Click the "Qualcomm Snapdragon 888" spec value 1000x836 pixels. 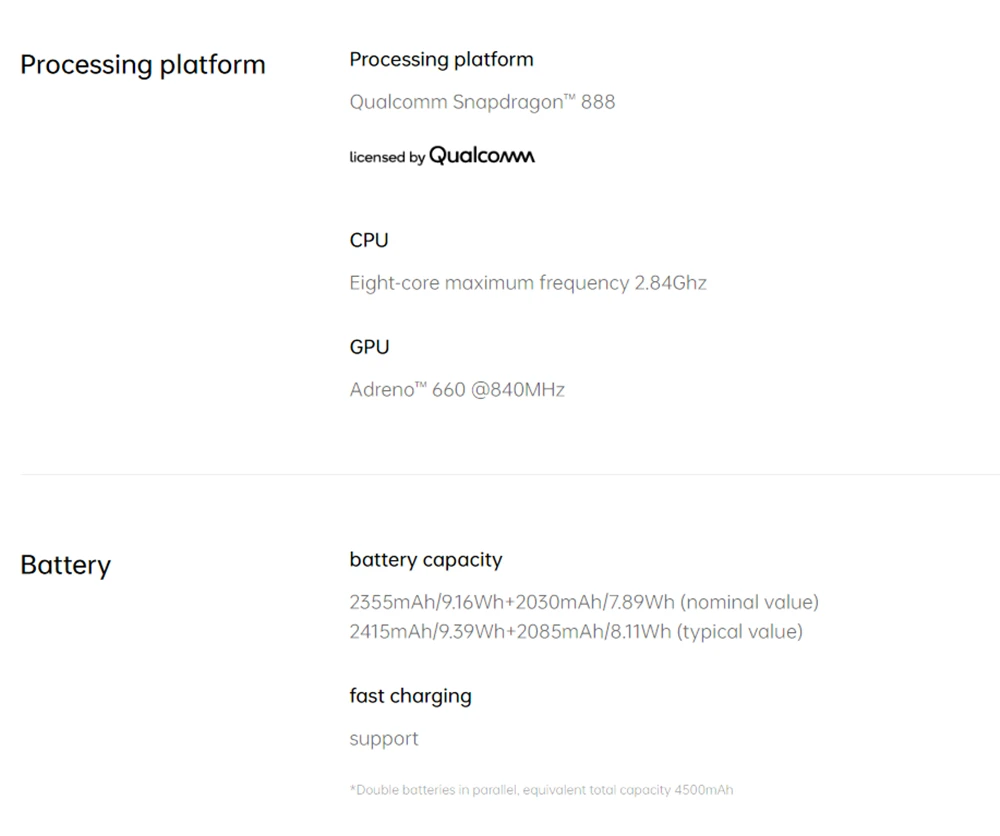(x=482, y=102)
